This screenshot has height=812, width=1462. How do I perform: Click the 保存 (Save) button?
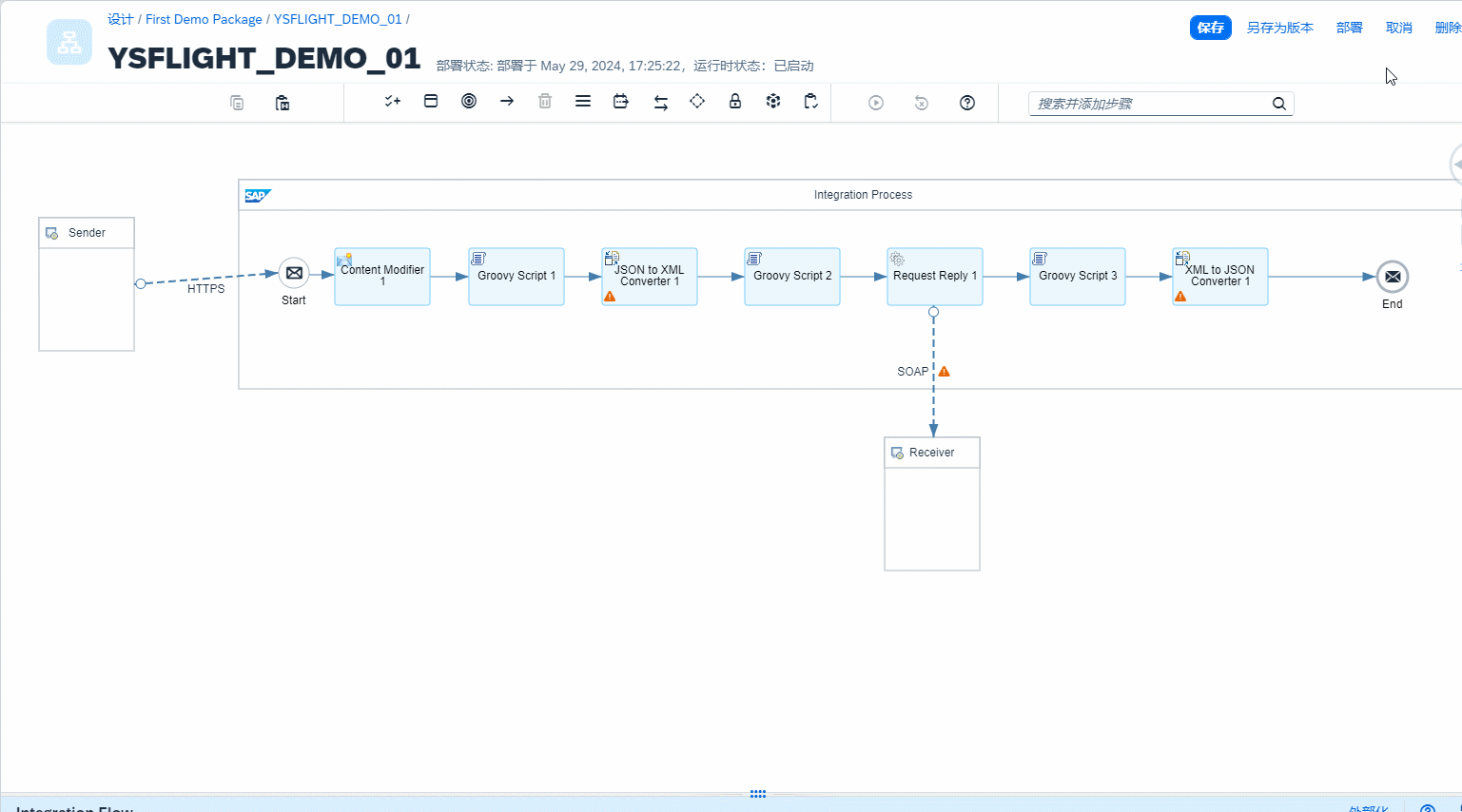point(1210,28)
